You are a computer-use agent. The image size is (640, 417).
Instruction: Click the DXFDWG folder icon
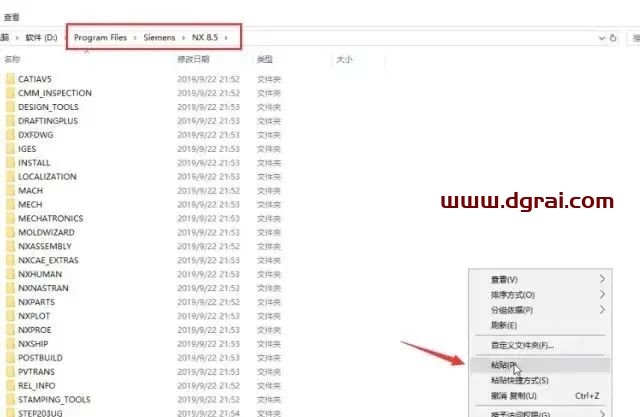point(11,135)
